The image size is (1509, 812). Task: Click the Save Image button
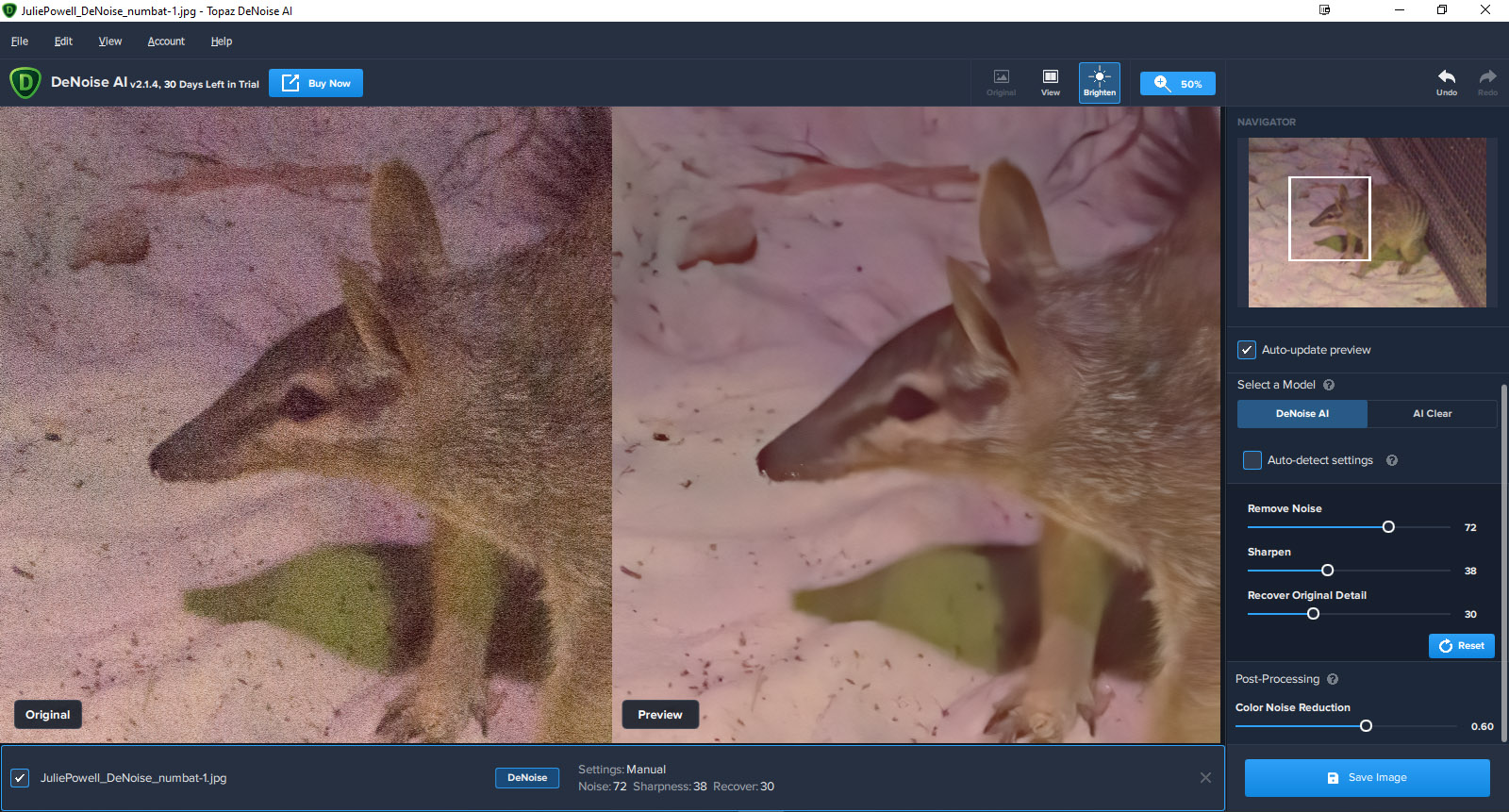point(1367,778)
